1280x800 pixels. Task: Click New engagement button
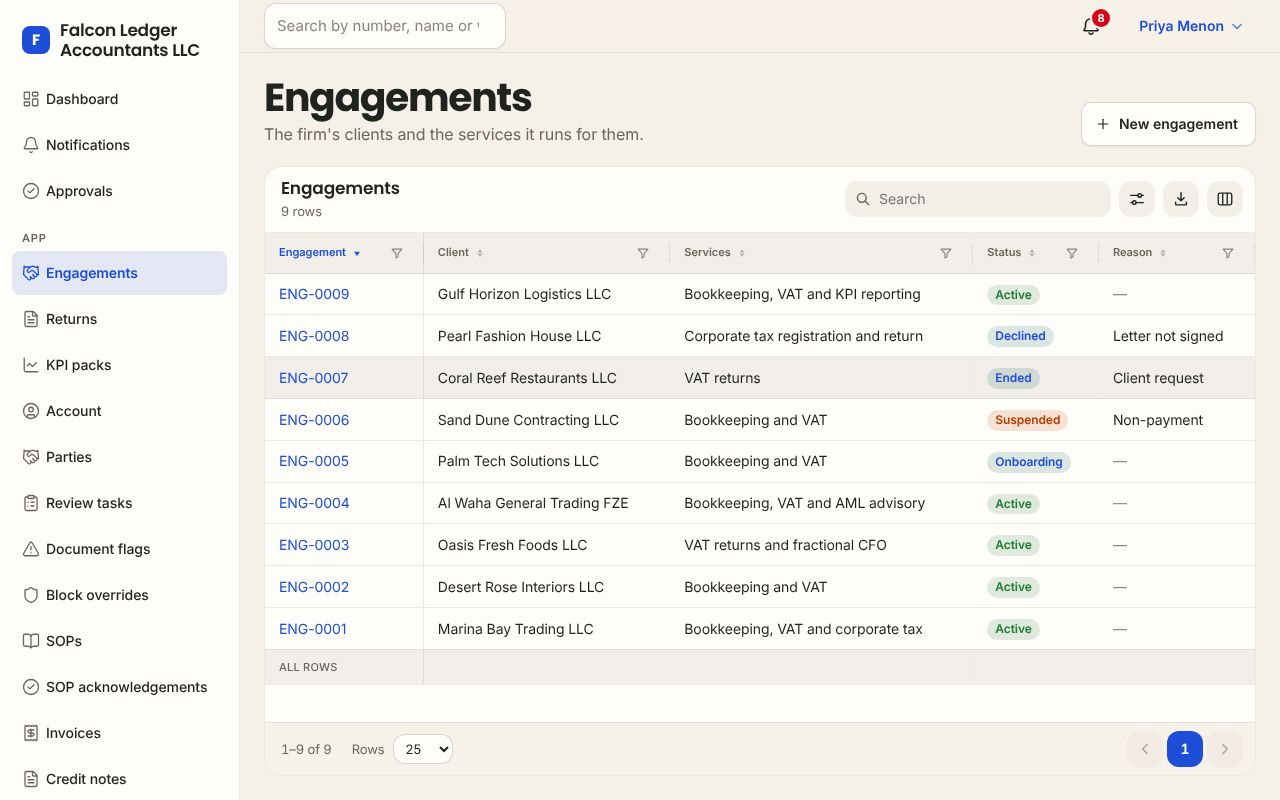[1168, 124]
